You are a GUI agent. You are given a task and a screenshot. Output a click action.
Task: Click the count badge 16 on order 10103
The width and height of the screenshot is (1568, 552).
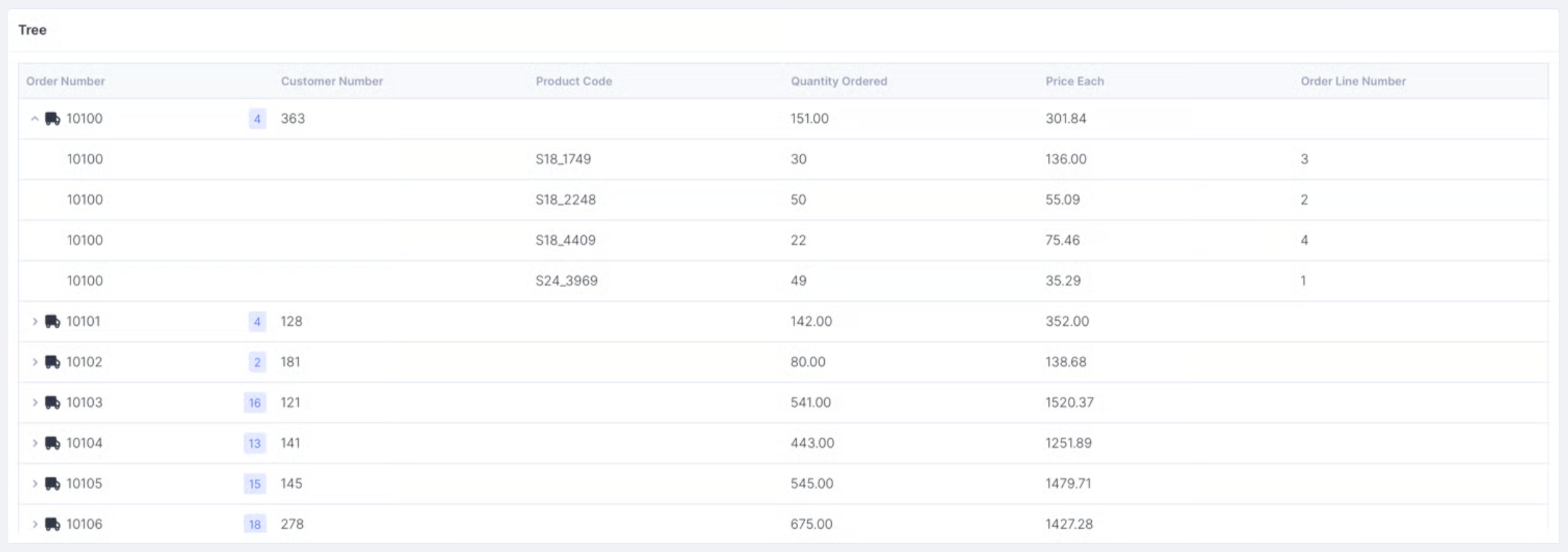tap(255, 403)
